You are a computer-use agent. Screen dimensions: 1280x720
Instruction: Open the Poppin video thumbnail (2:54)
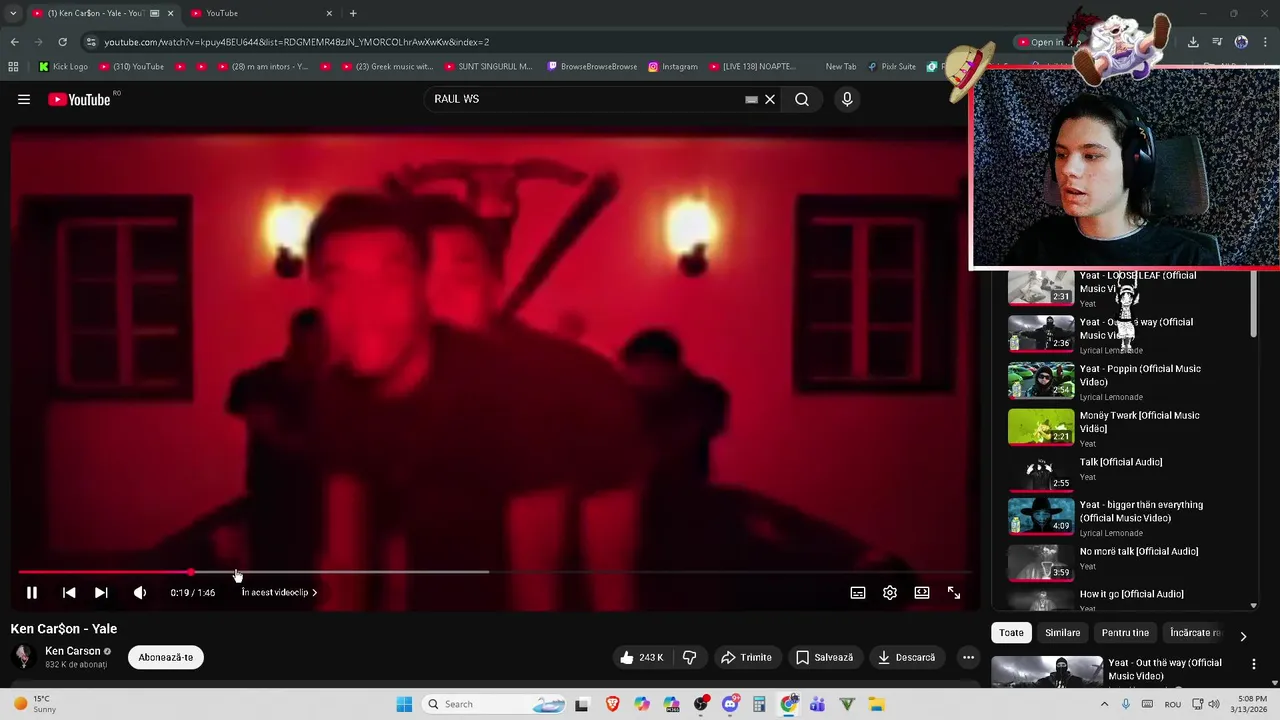(x=1041, y=381)
